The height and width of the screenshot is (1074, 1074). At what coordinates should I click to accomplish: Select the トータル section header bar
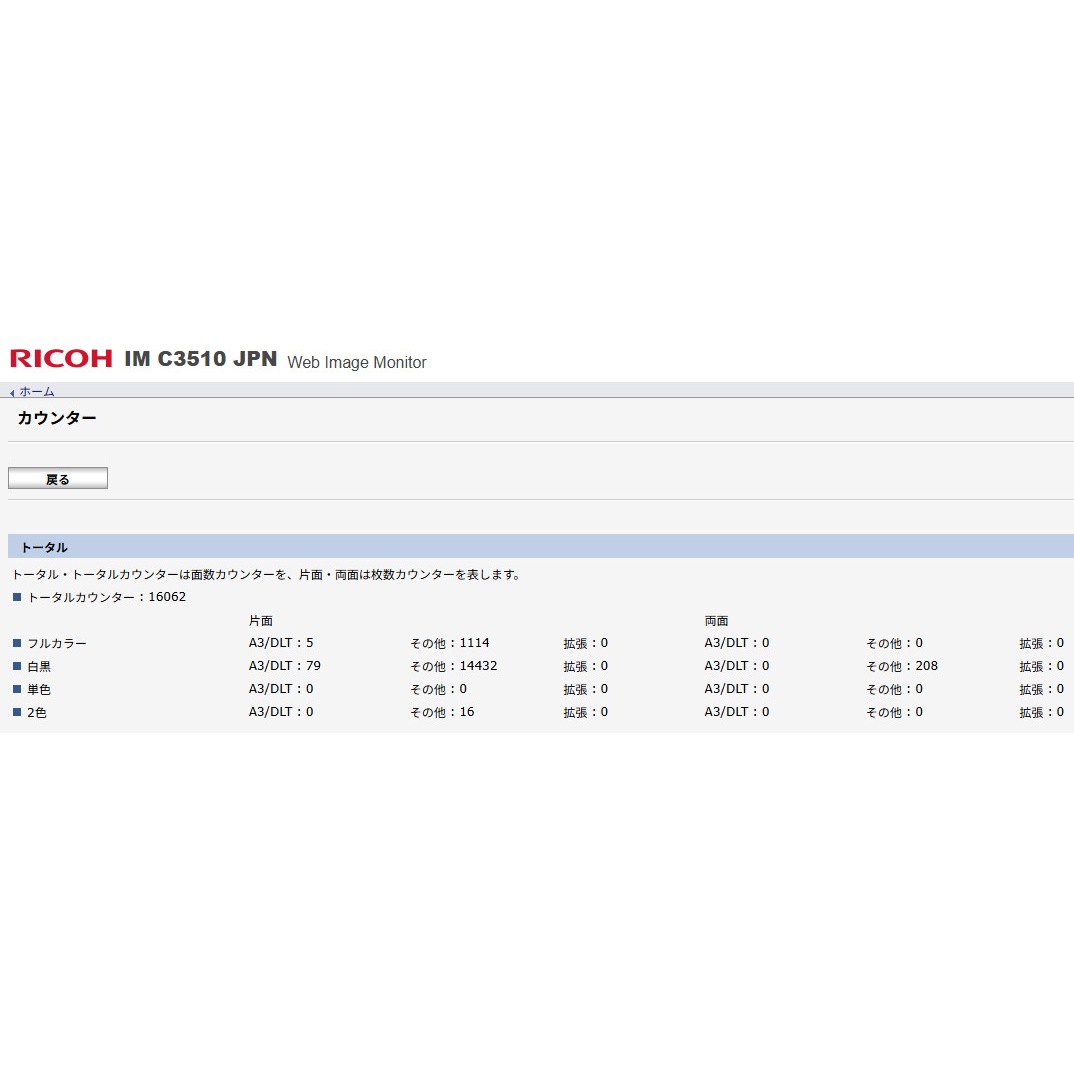[537, 547]
